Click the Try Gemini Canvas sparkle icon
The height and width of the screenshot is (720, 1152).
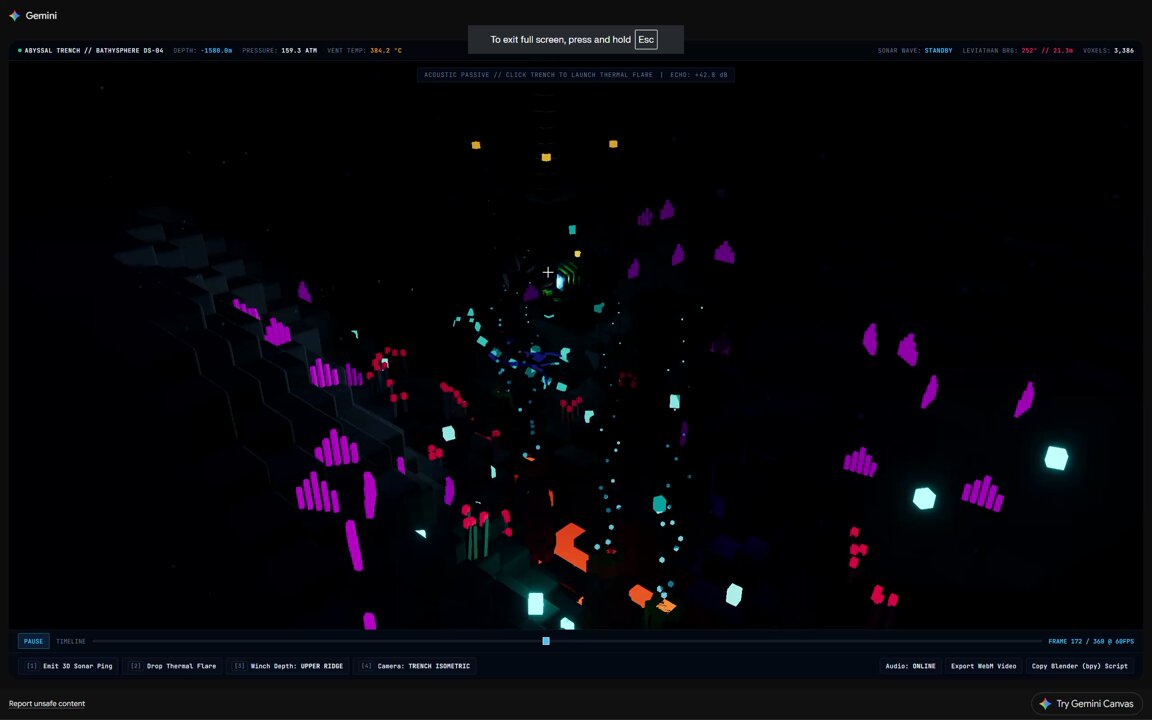tap(1045, 704)
